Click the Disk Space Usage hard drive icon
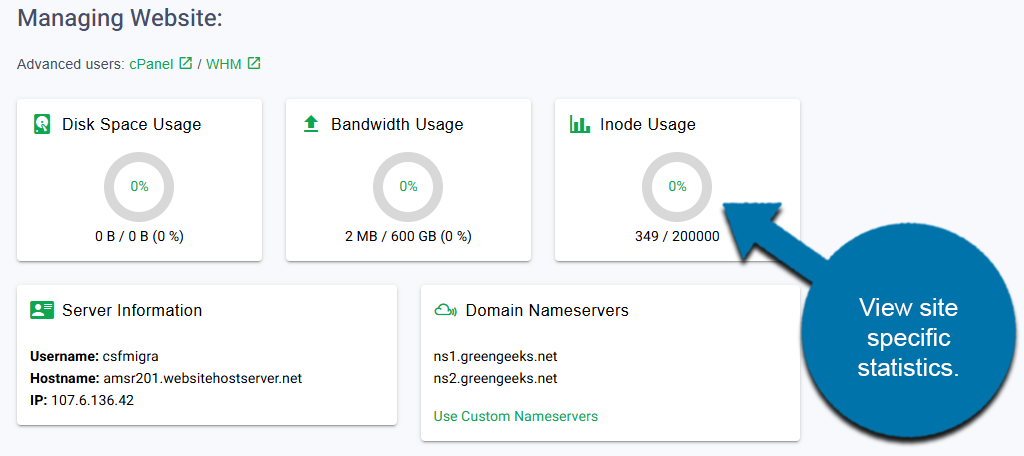This screenshot has height=456, width=1024. click(x=42, y=125)
